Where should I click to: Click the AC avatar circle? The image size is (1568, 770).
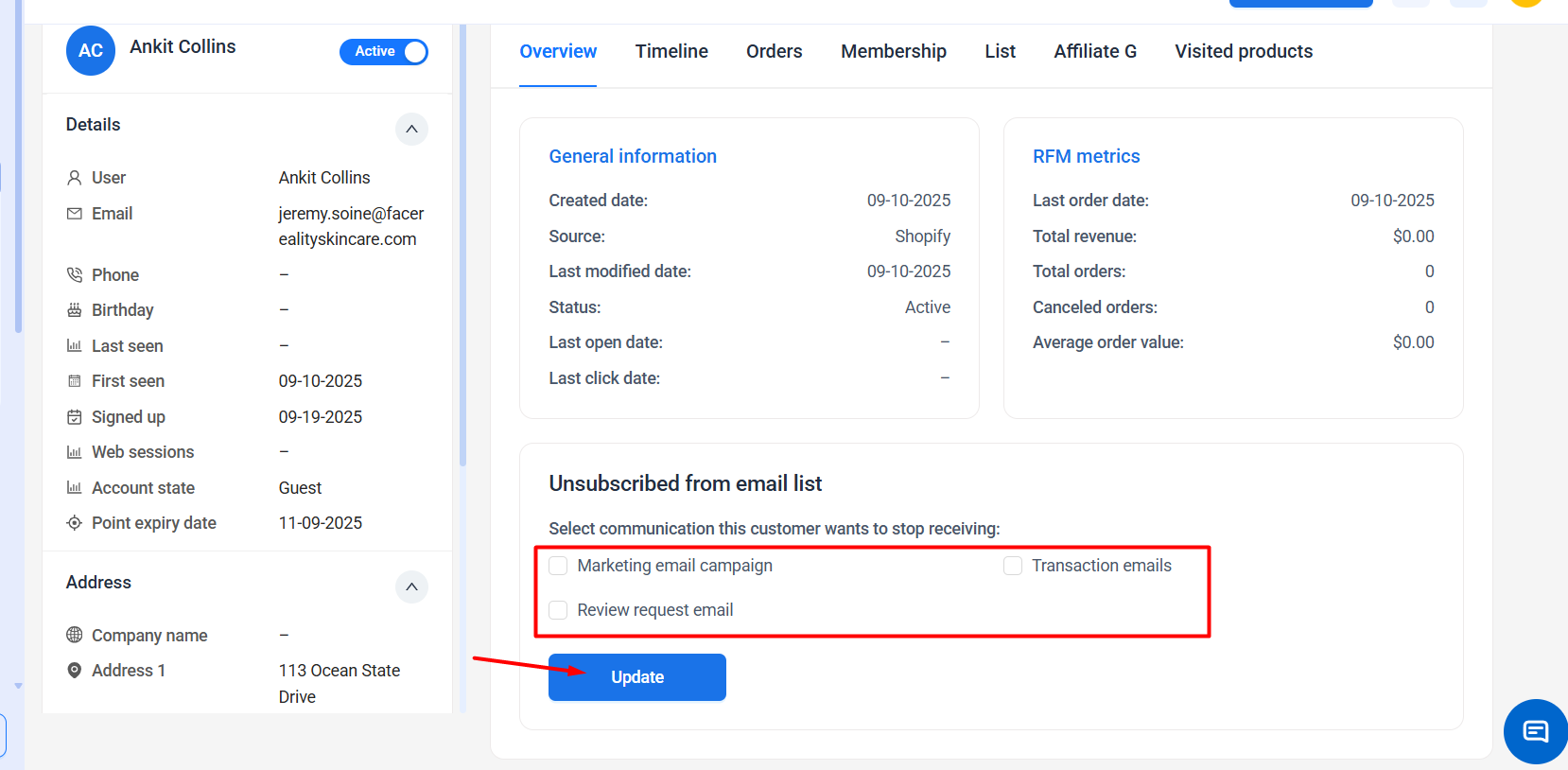click(90, 51)
